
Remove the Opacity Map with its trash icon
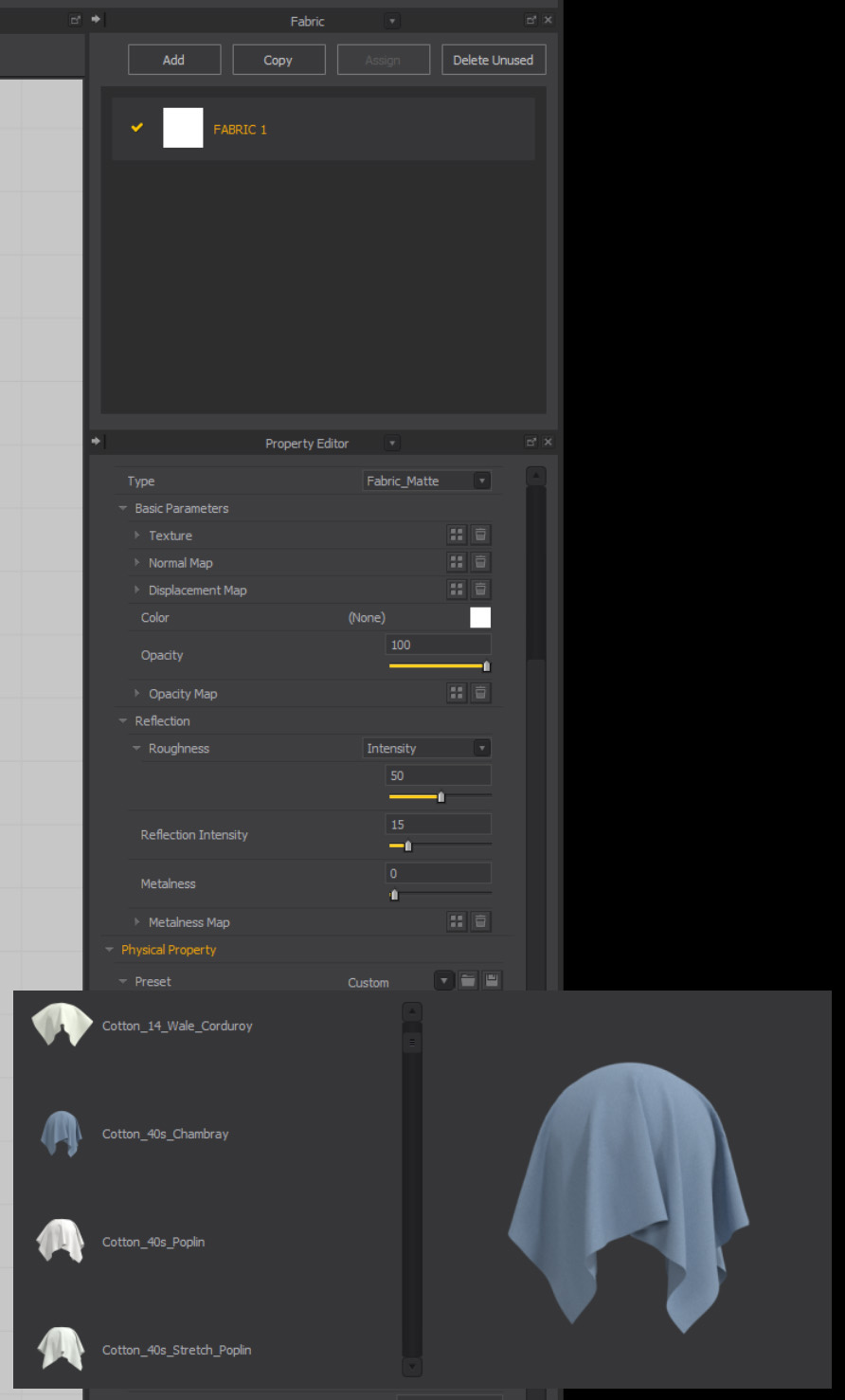480,692
